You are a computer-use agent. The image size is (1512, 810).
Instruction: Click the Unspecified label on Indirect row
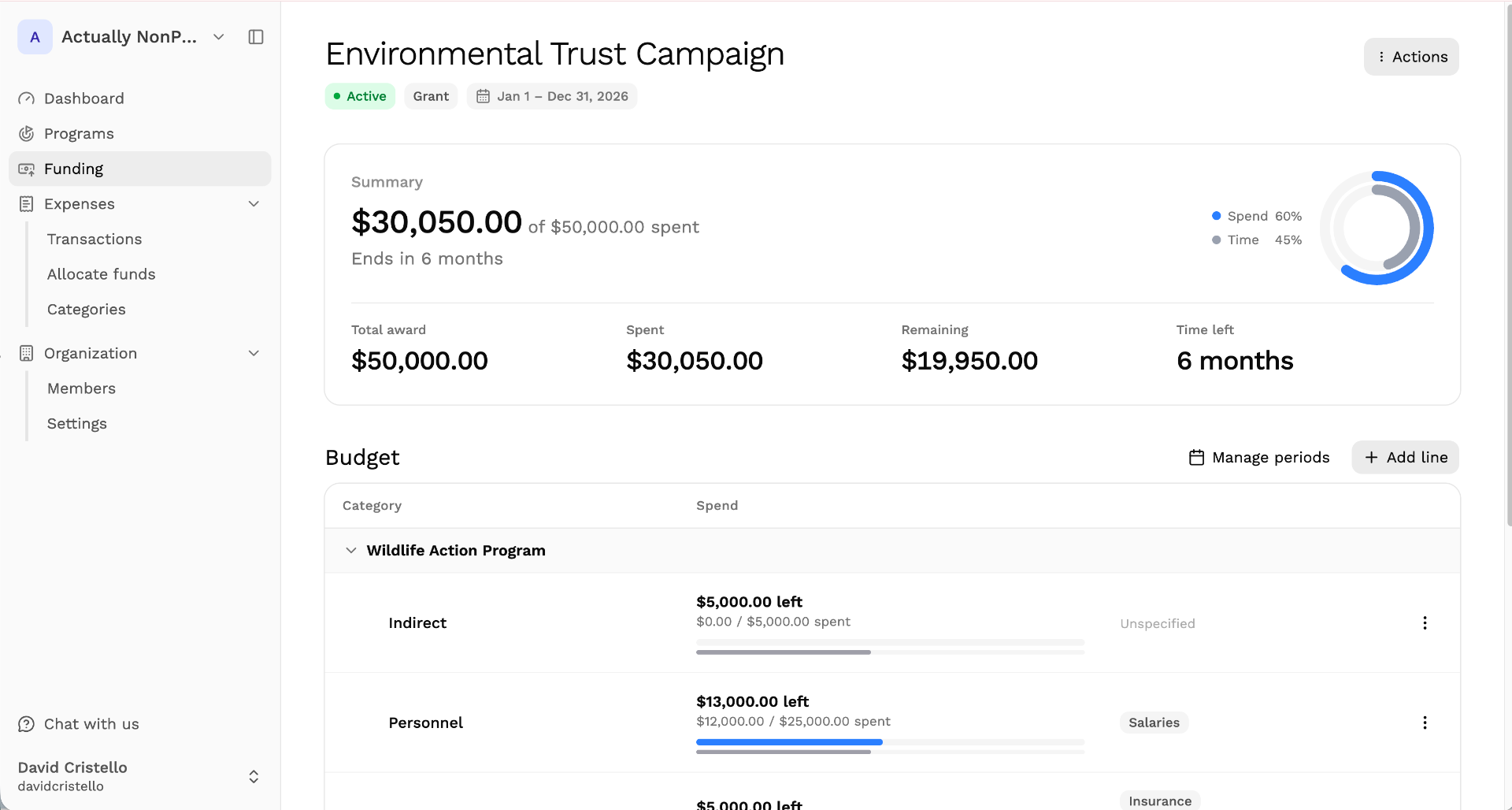coord(1158,623)
